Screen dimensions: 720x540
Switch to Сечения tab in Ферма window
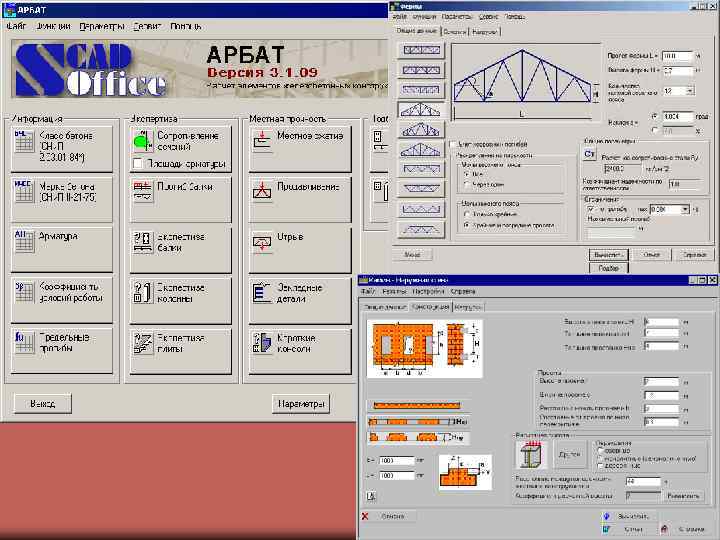(x=455, y=32)
